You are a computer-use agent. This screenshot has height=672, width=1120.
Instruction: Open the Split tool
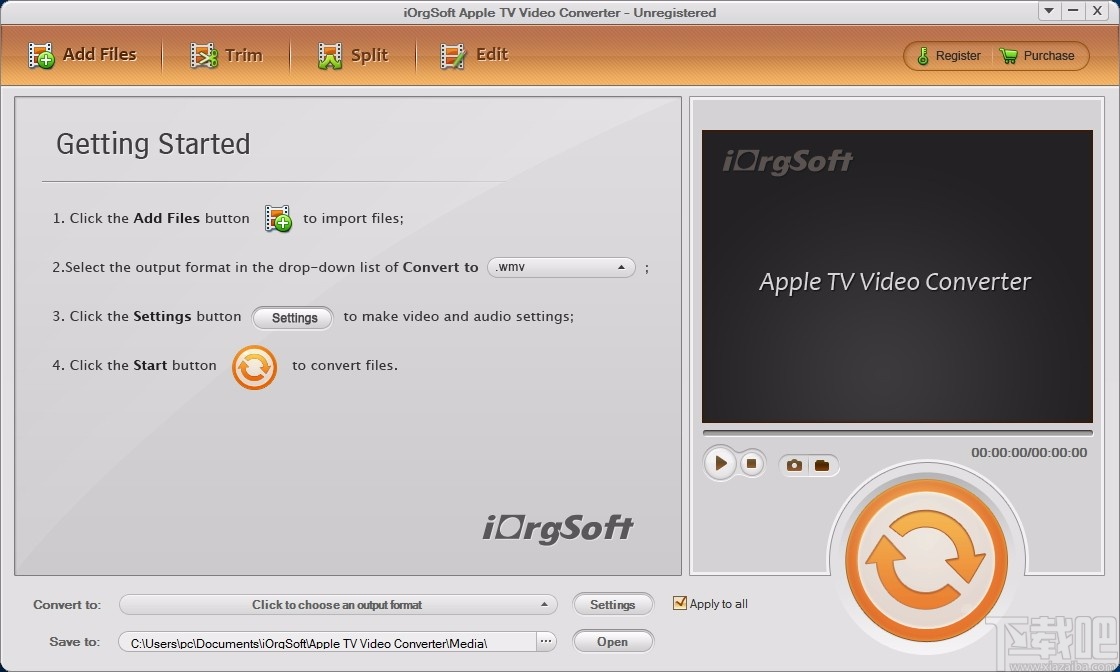click(x=352, y=55)
